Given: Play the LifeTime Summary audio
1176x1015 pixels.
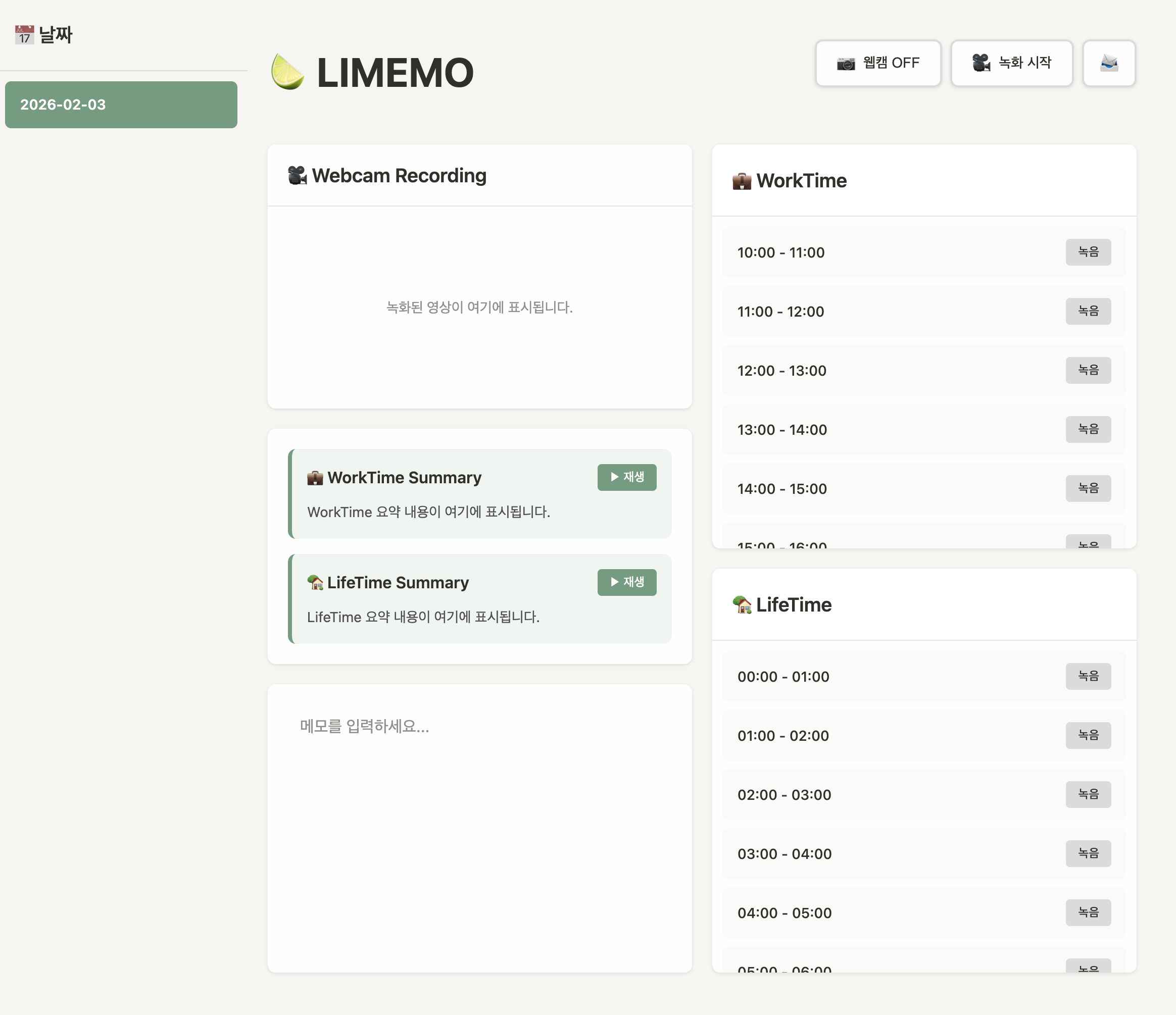Looking at the screenshot, I should coord(626,582).
